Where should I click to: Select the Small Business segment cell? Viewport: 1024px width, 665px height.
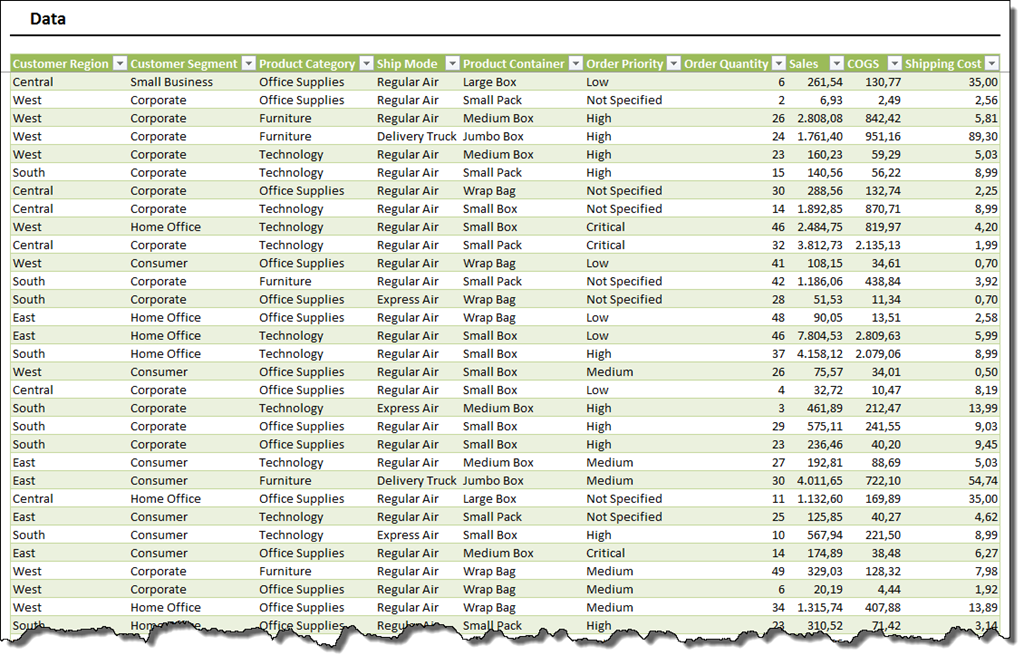(171, 82)
